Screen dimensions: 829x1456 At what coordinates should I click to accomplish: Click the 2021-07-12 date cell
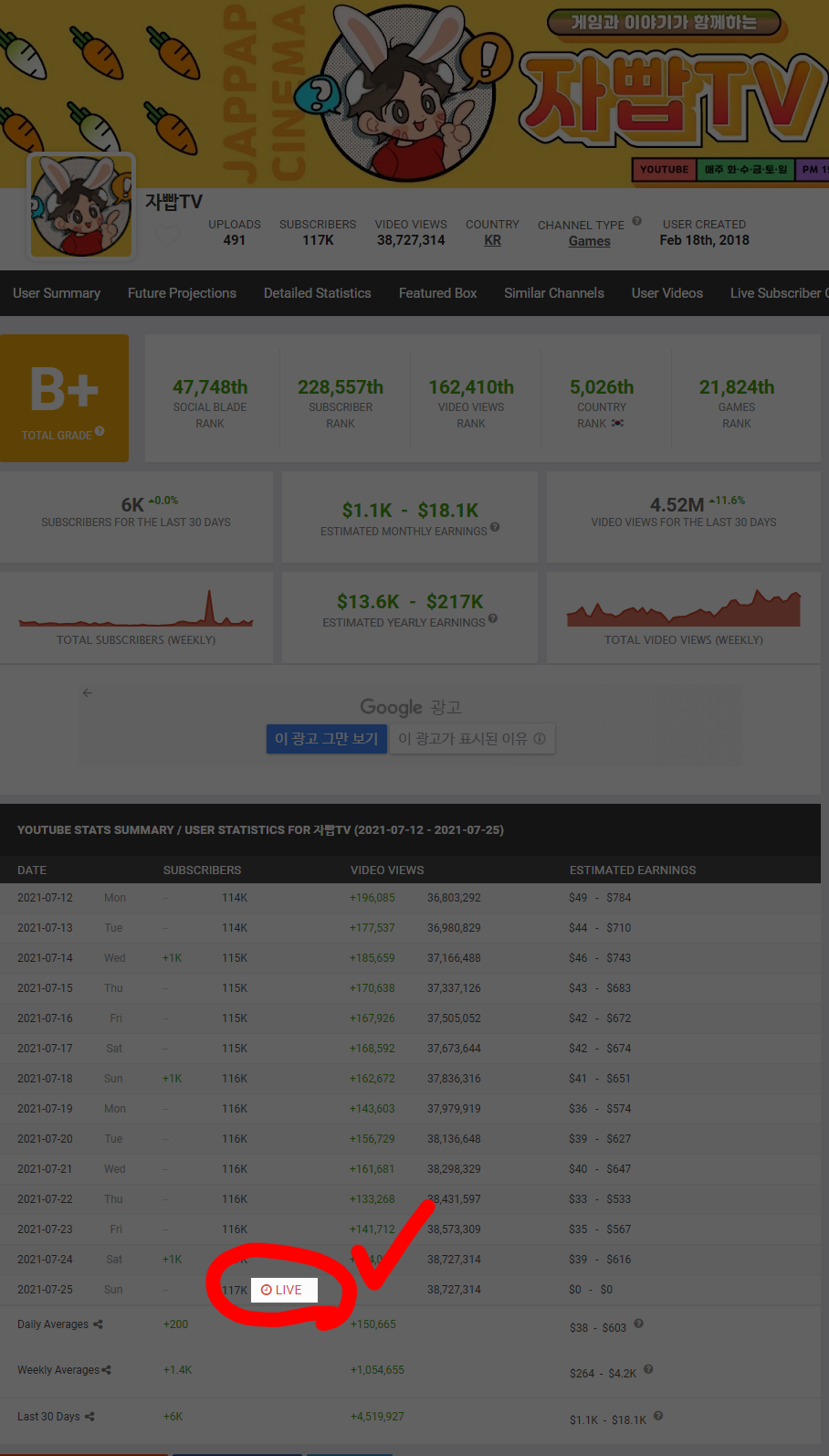(x=45, y=898)
